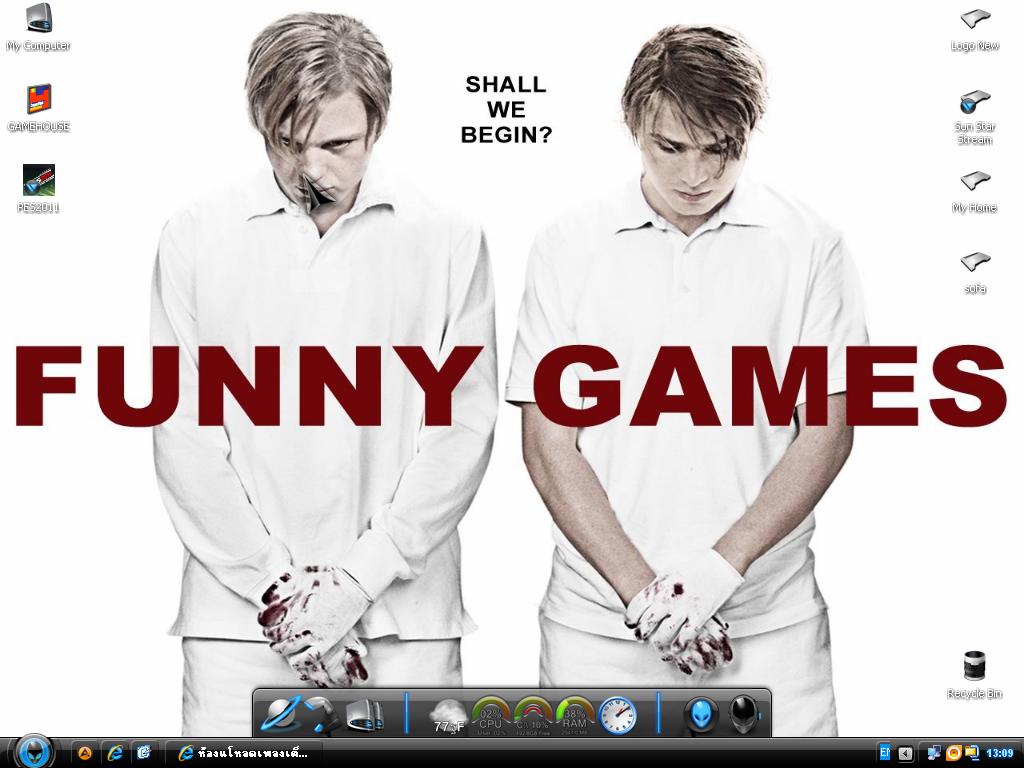1024x768 pixels.
Task: Click the planet globe icon in dock
Action: click(x=281, y=713)
